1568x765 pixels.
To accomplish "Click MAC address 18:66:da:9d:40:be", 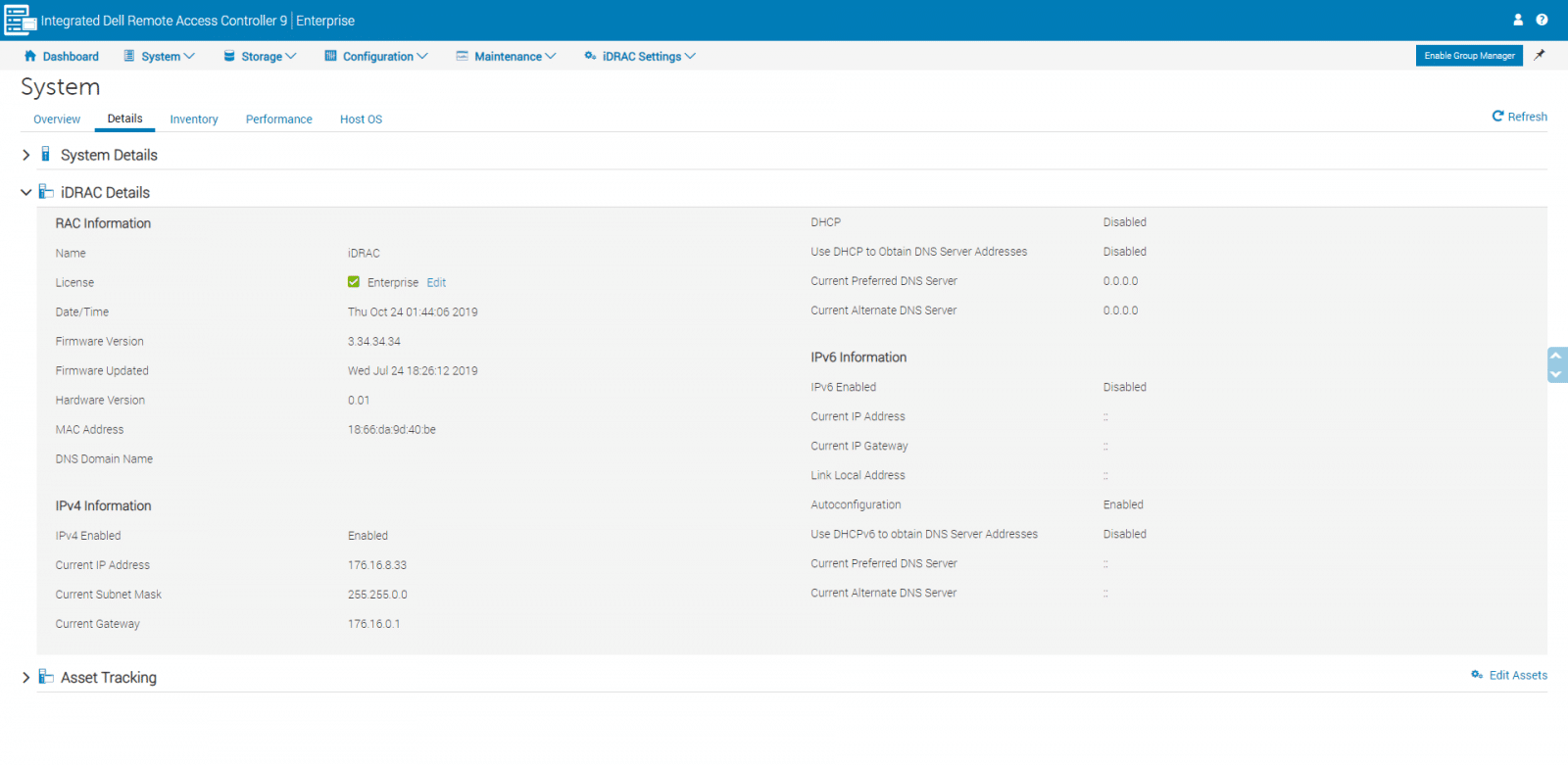I will pyautogui.click(x=392, y=429).
